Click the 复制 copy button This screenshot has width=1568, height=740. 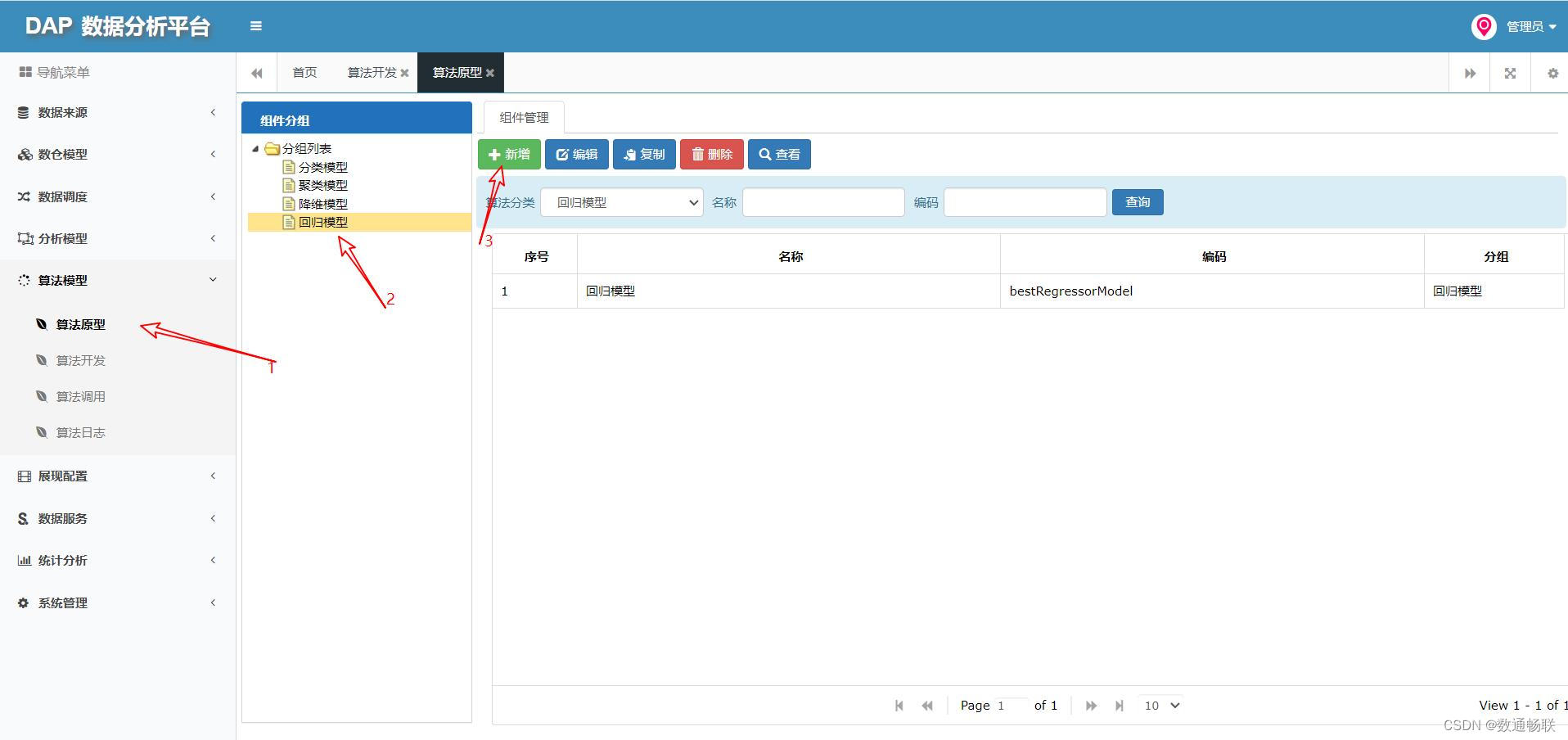pyautogui.click(x=644, y=155)
